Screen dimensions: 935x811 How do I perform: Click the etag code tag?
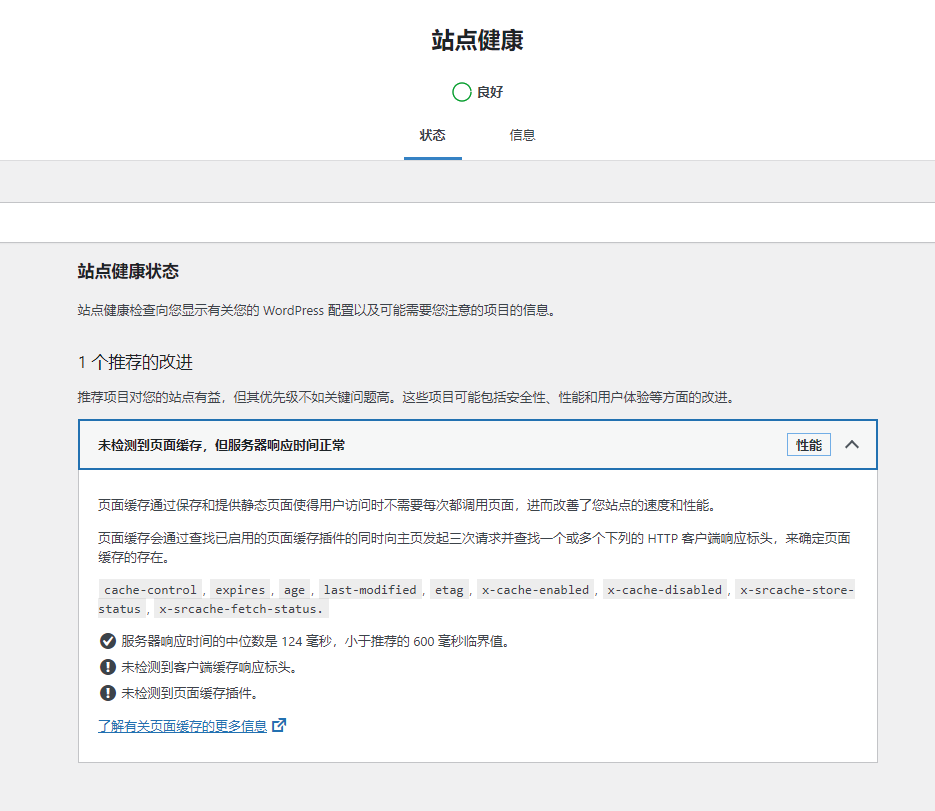[x=449, y=590]
